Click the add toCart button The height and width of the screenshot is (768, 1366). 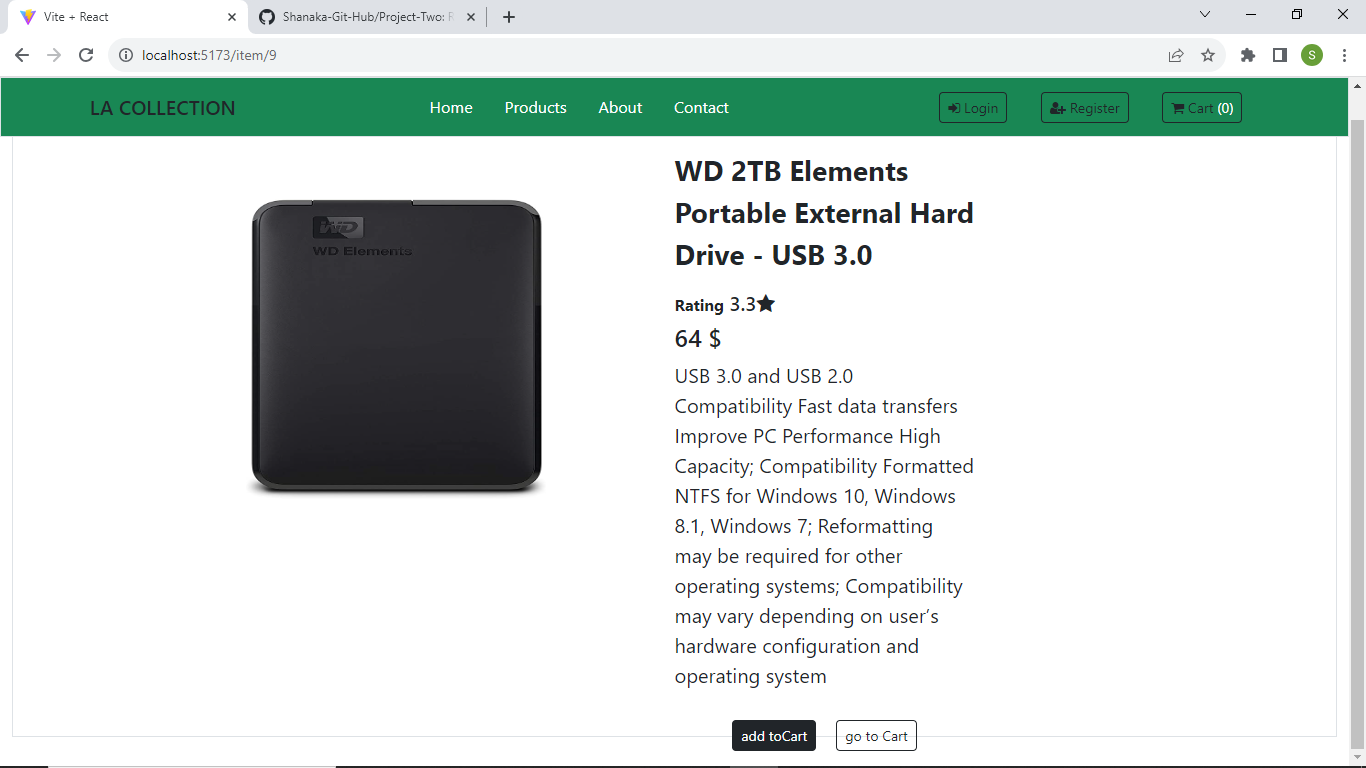[x=774, y=736]
